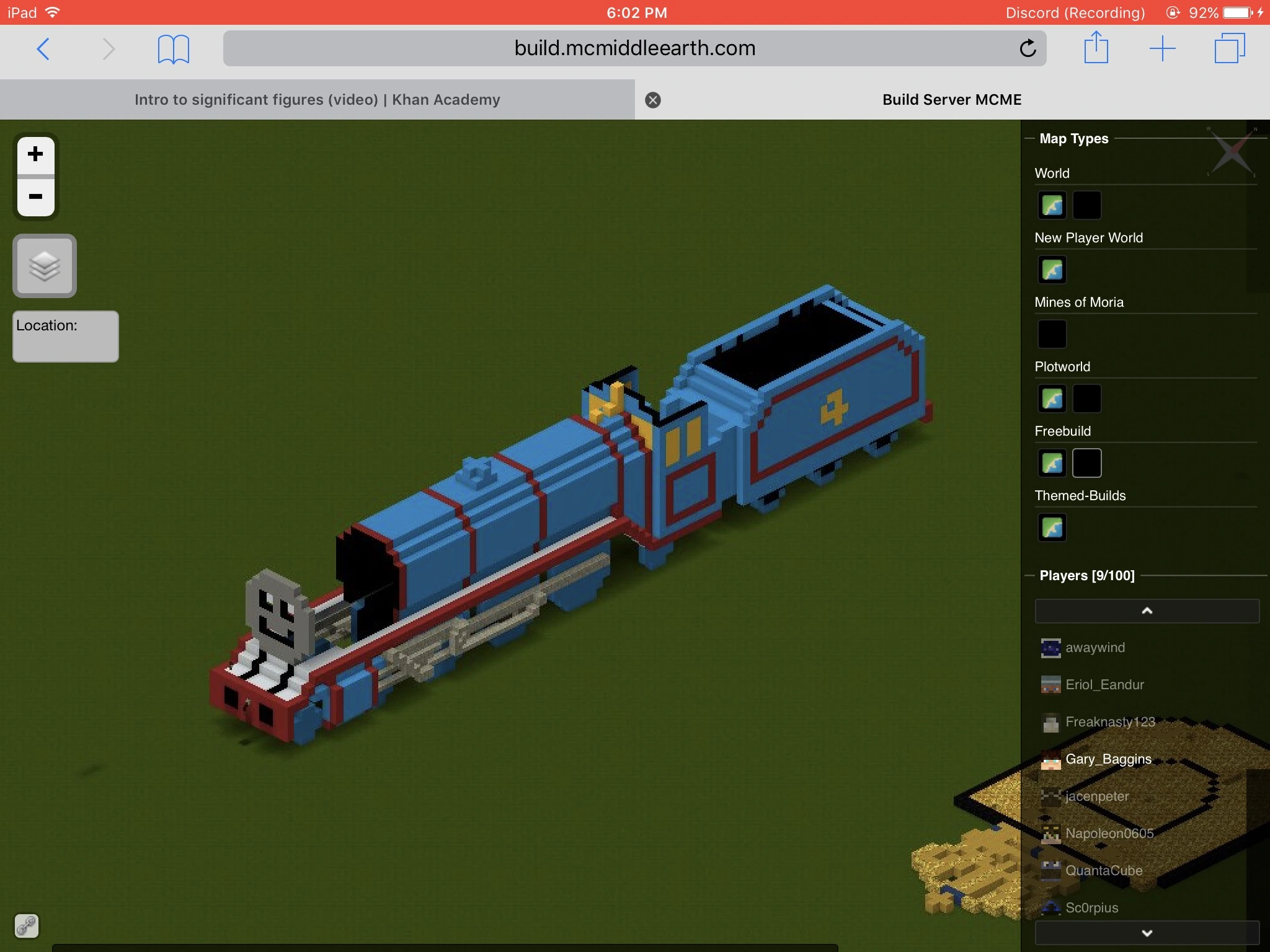Close the Build Server MCME tab

tap(652, 100)
